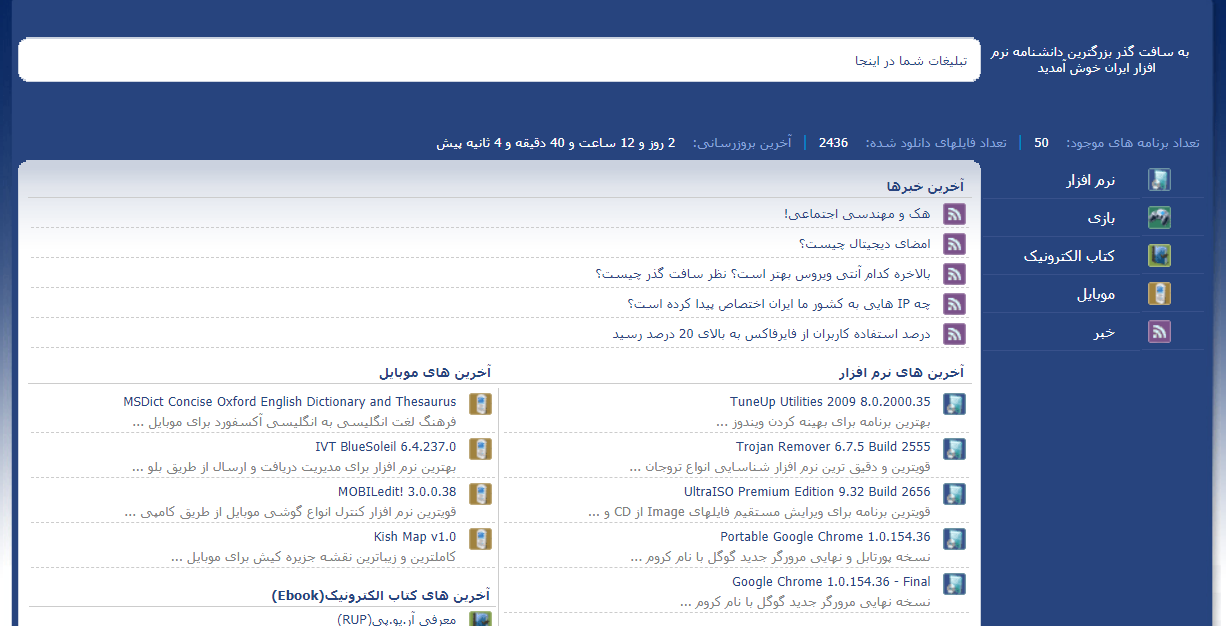Click the icon beside Google Chrome Final

pos(955,584)
